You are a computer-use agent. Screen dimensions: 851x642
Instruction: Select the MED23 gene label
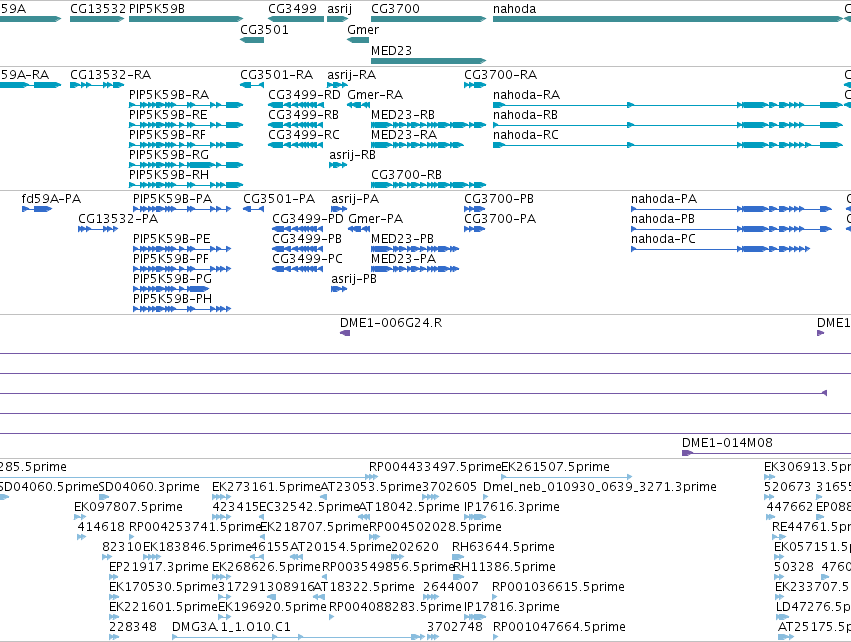(x=391, y=50)
